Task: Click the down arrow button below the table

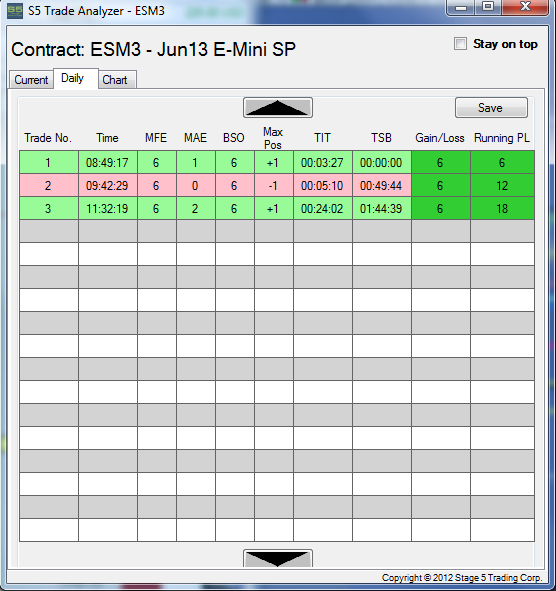Action: 278,558
